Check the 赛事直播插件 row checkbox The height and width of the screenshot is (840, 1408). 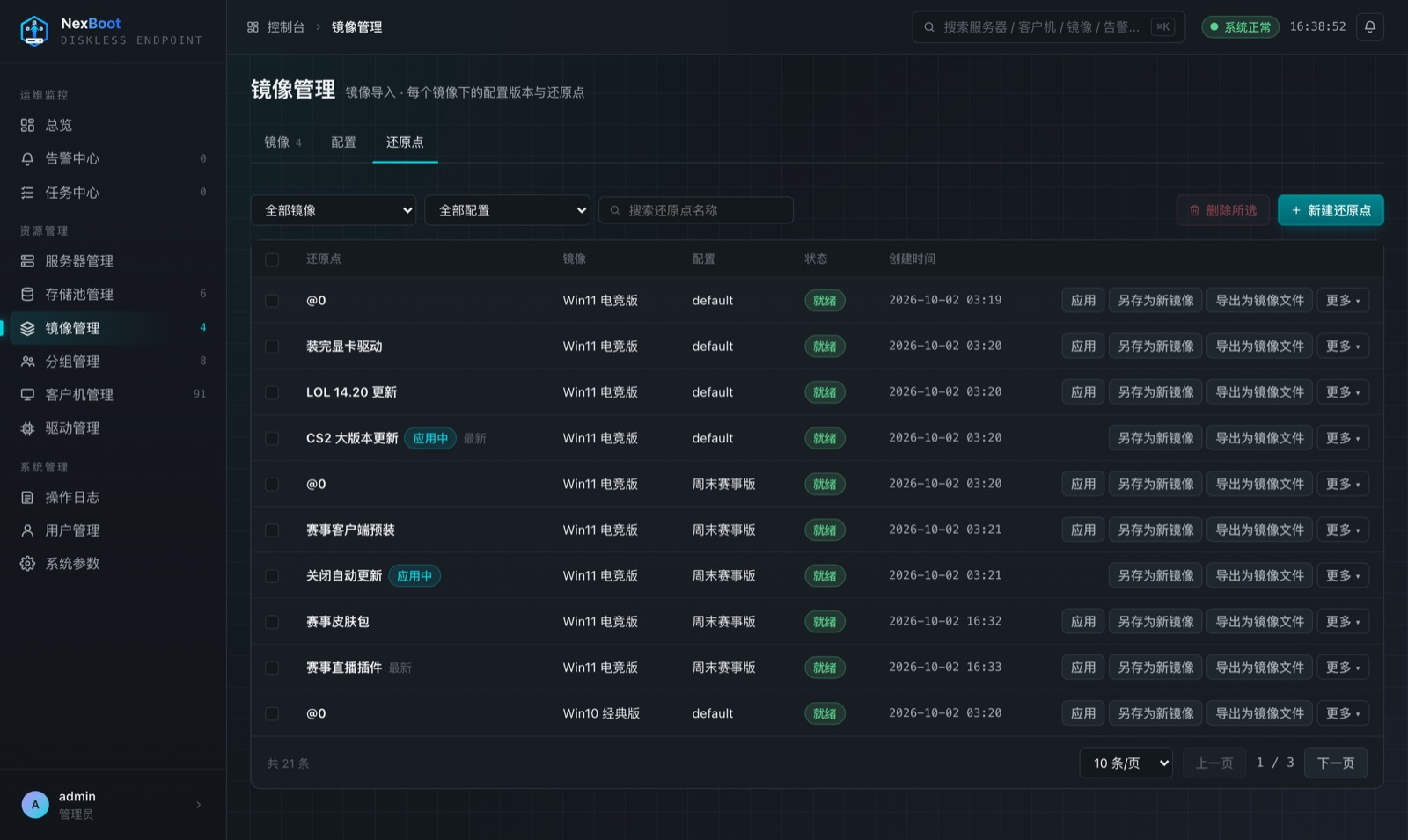(272, 668)
